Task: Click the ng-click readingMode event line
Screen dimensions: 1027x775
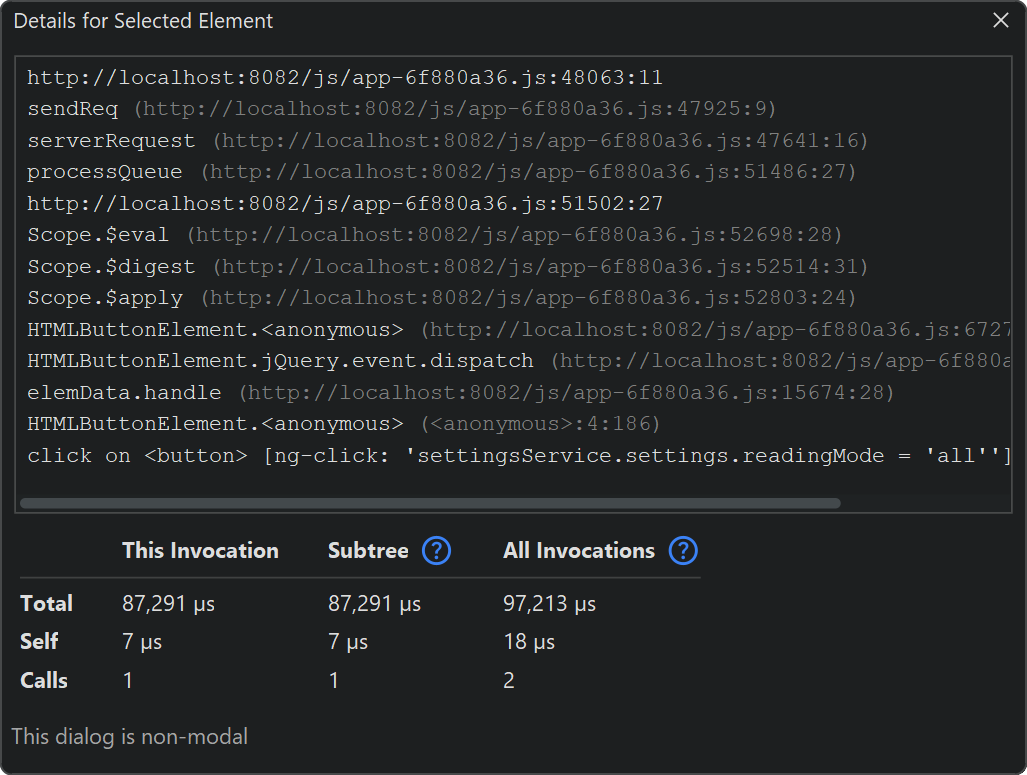Action: (x=519, y=456)
